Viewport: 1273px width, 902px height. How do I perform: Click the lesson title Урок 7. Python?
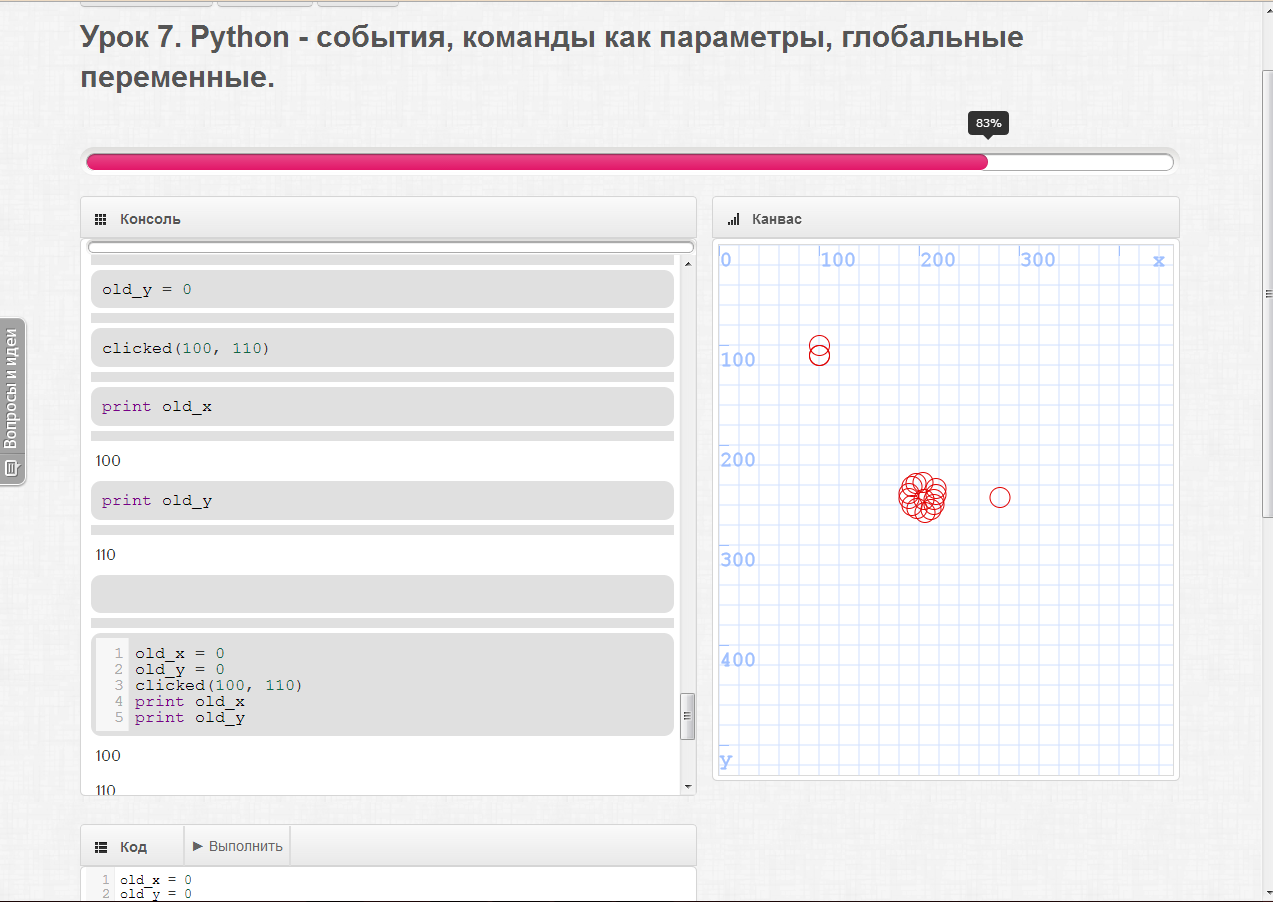tap(552, 56)
